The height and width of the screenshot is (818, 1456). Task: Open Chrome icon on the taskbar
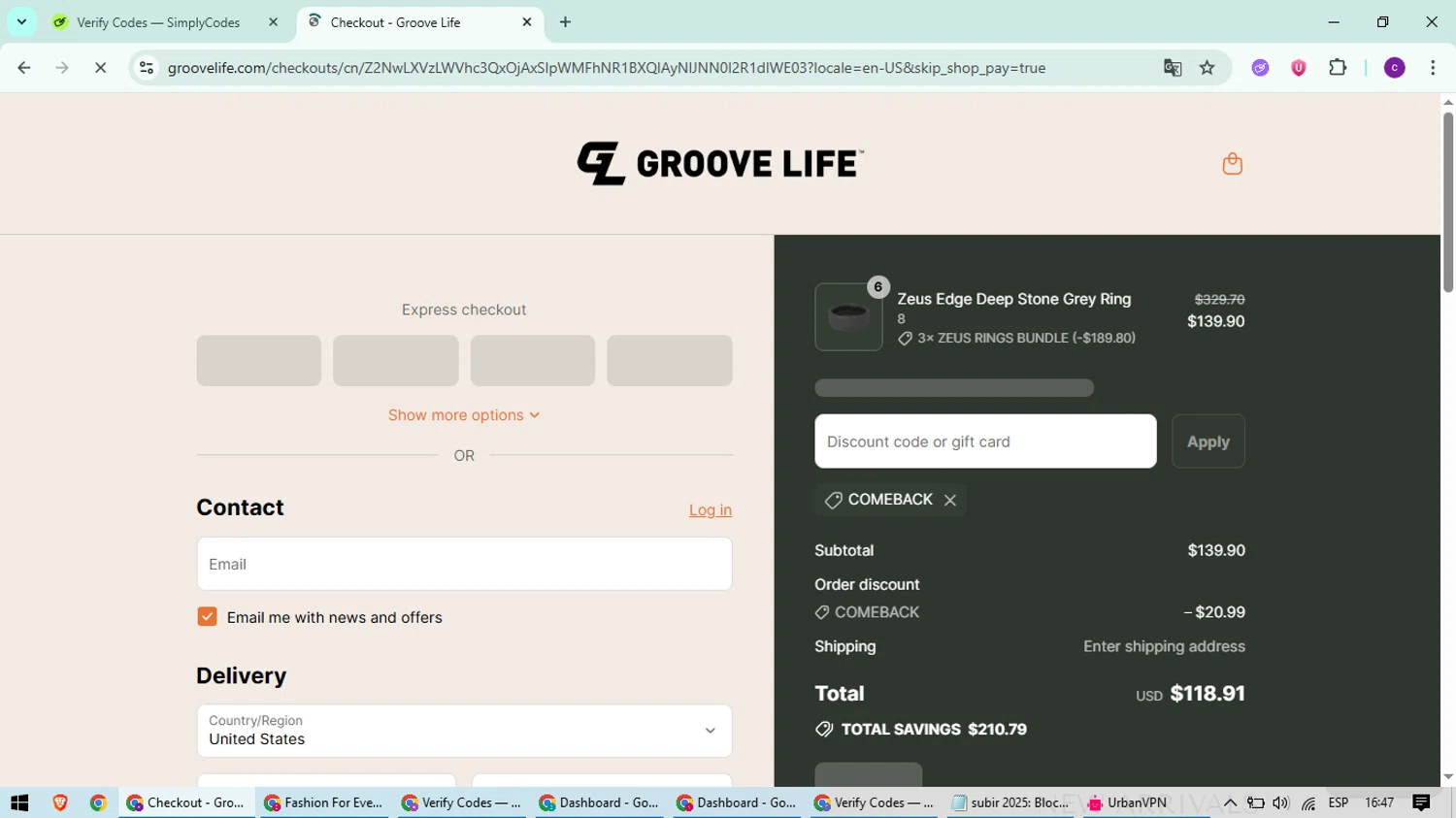coord(98,802)
